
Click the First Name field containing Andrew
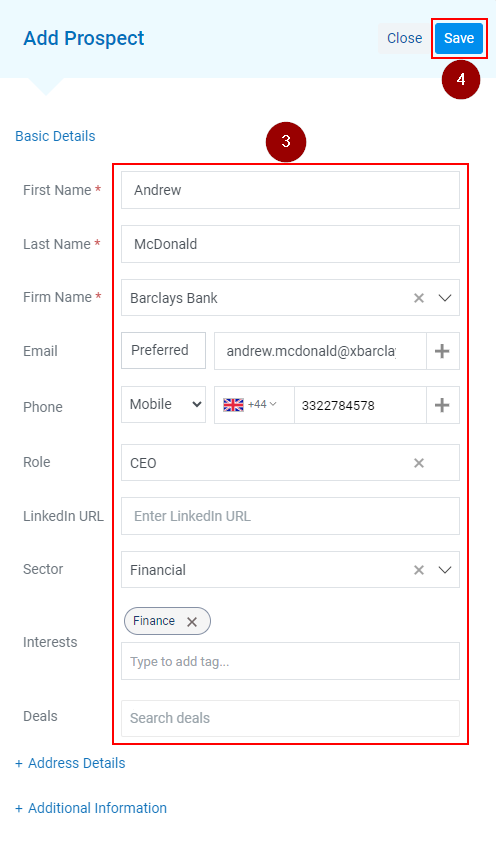pos(290,190)
